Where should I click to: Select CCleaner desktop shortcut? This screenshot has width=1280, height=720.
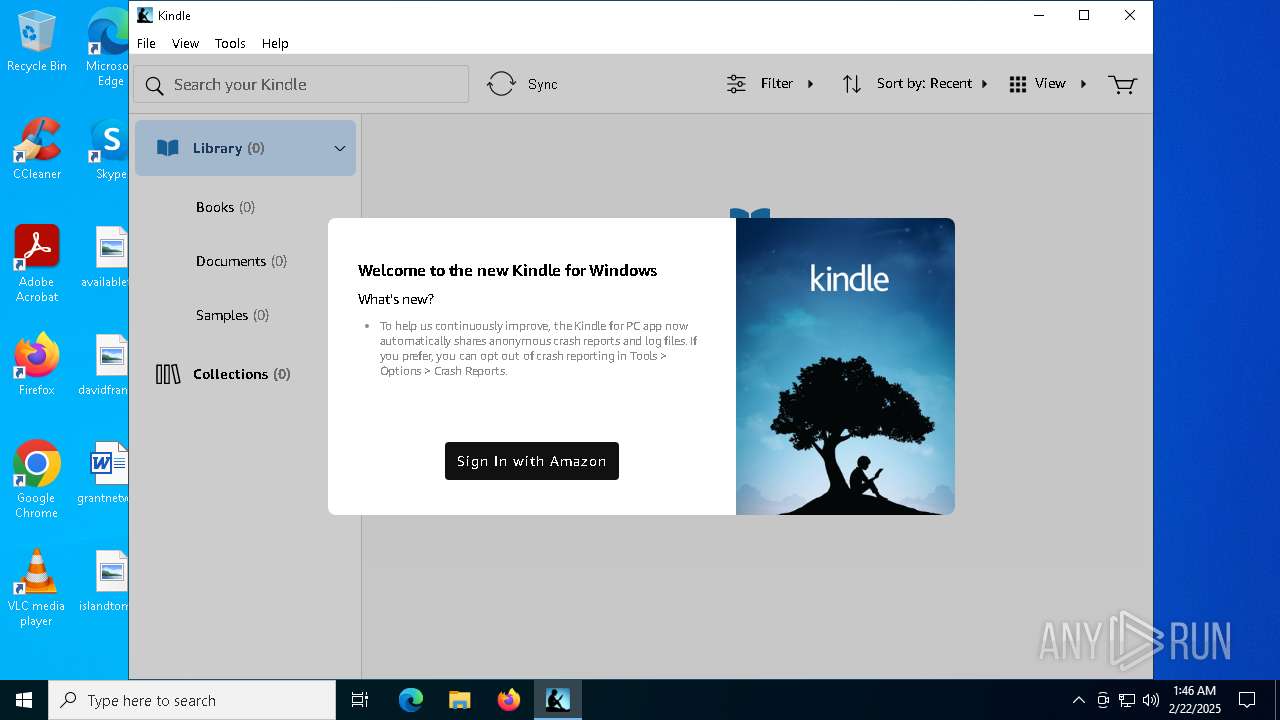pyautogui.click(x=37, y=150)
